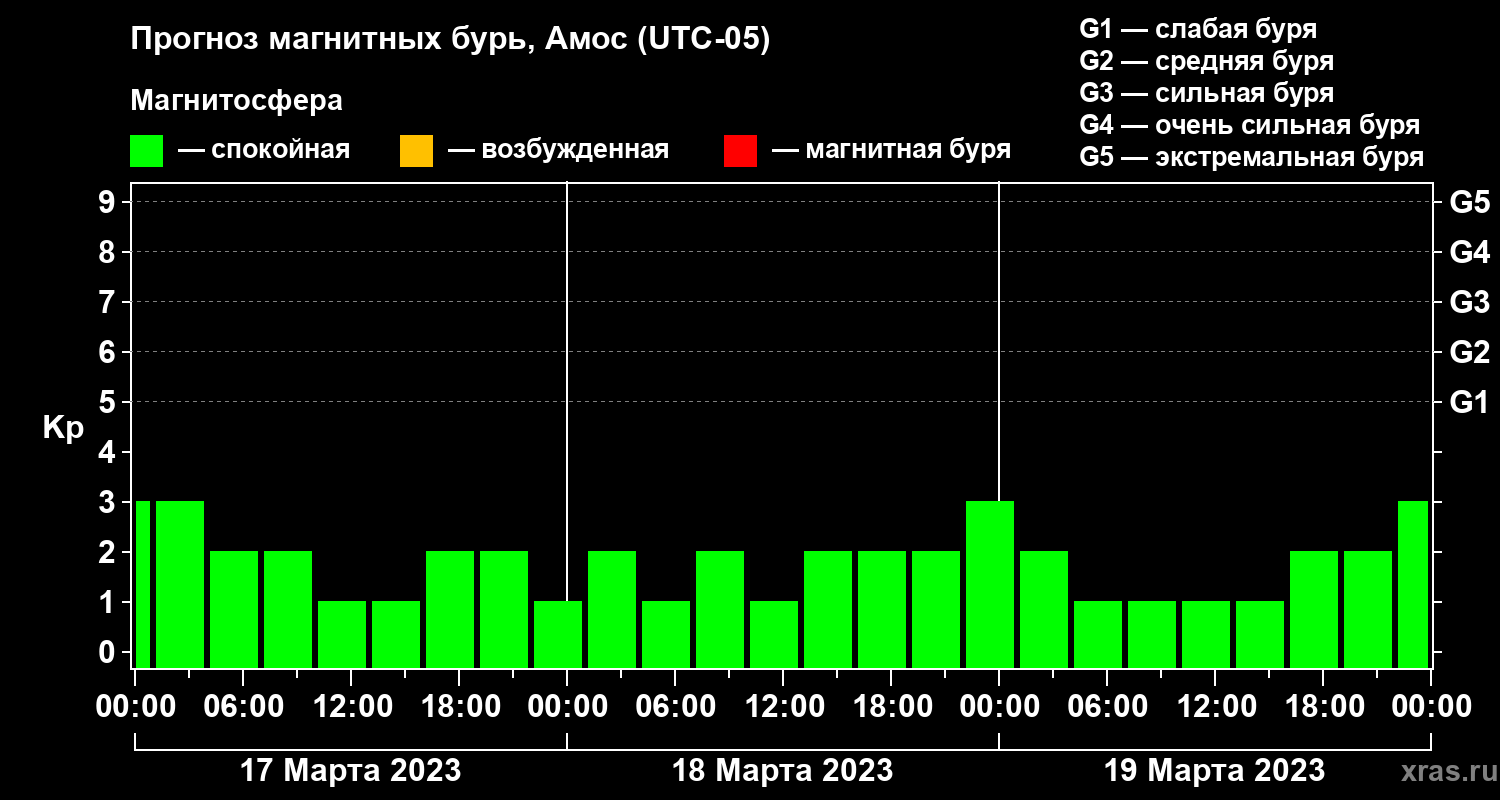Click the 'G2 — средняя буря' legend line
The width and height of the screenshot is (1500, 800).
(1206, 61)
